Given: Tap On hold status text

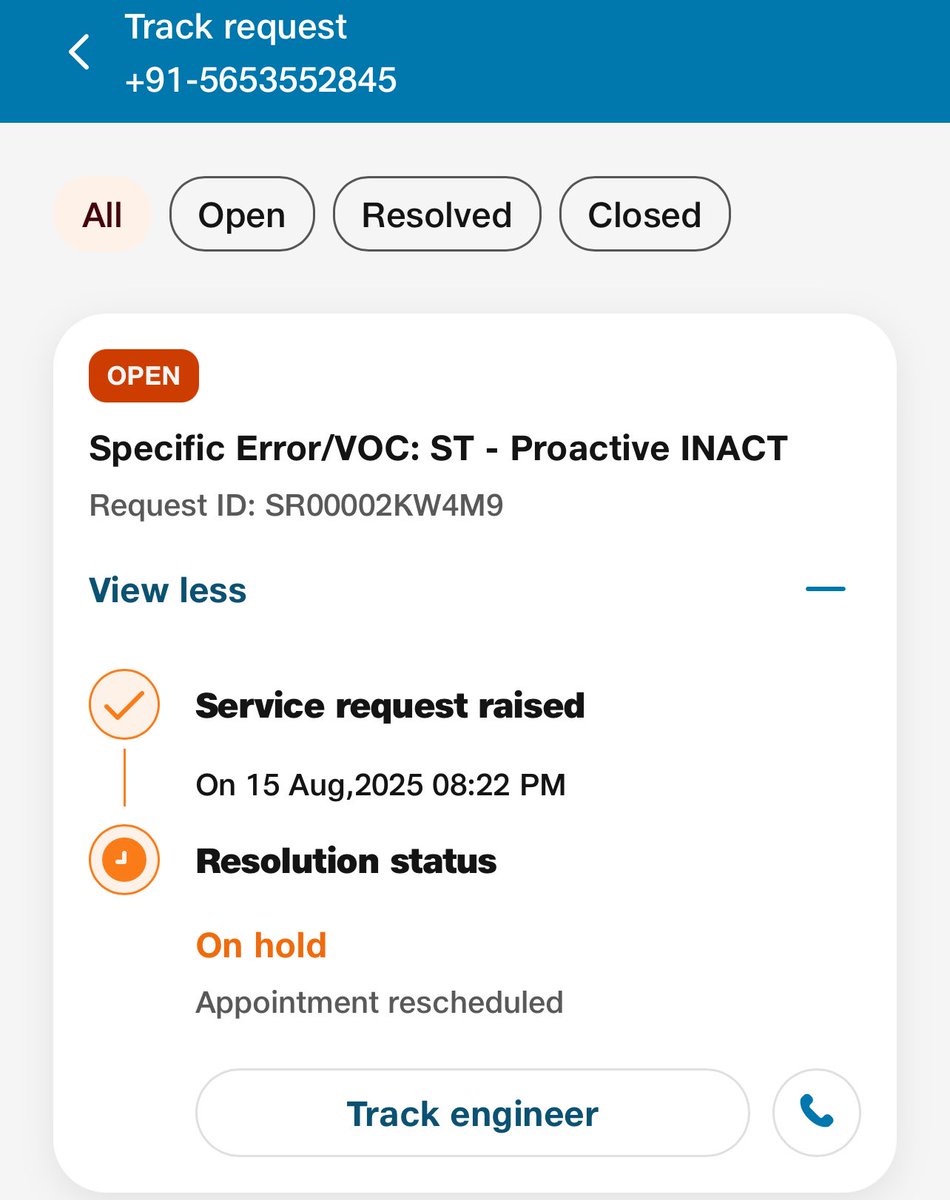Looking at the screenshot, I should coord(261,945).
